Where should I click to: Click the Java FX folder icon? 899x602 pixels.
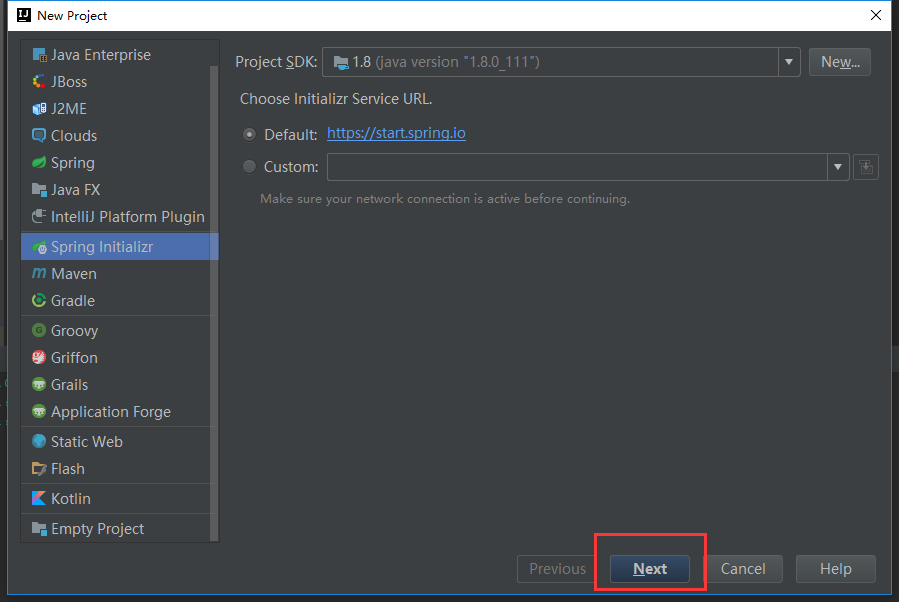pyautogui.click(x=39, y=190)
